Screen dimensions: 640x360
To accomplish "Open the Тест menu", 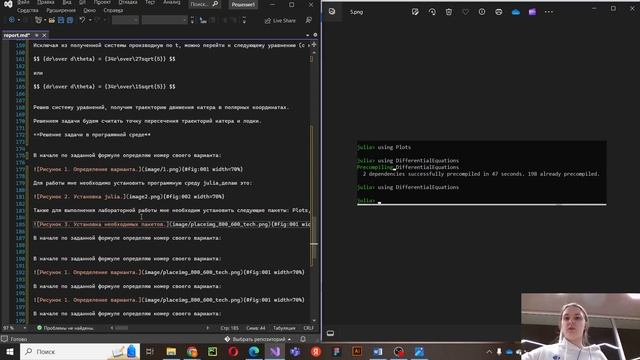I will (x=150, y=2).
